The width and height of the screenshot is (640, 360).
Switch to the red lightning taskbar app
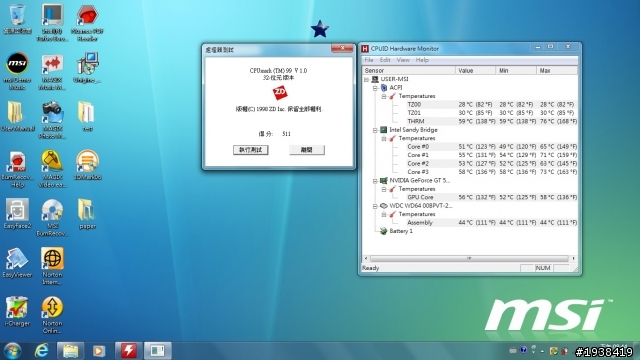tap(129, 351)
